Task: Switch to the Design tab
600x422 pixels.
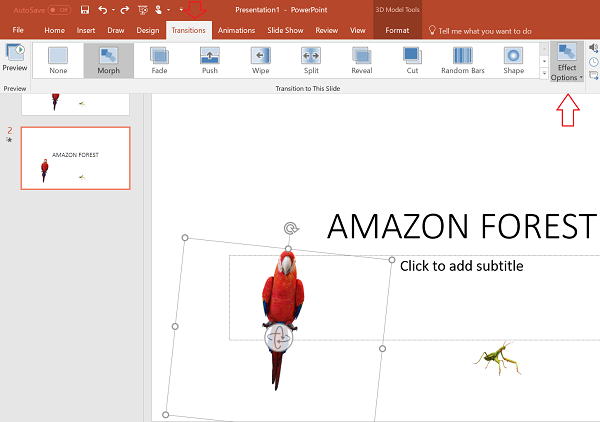Action: [148, 31]
